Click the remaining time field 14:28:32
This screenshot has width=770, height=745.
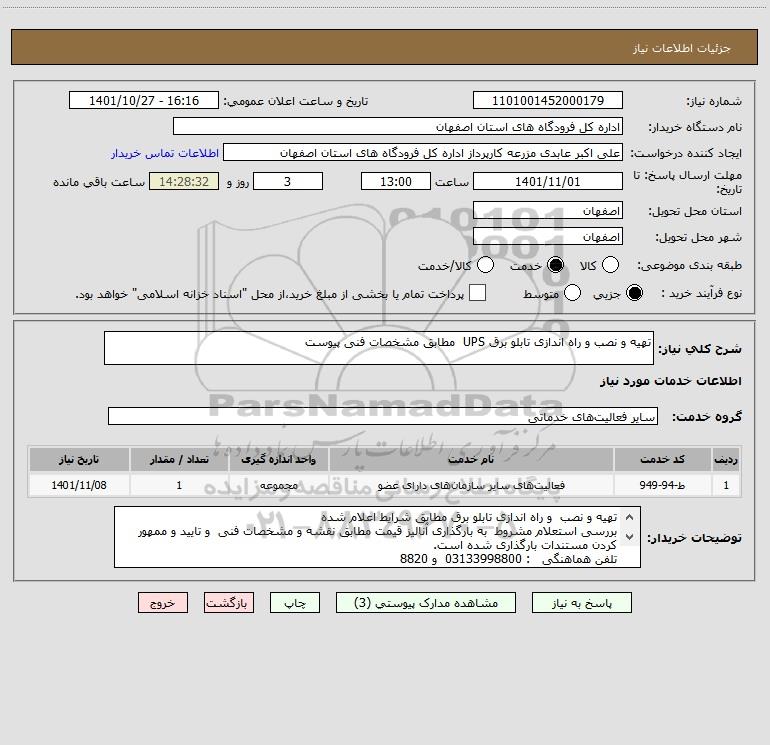tap(184, 181)
